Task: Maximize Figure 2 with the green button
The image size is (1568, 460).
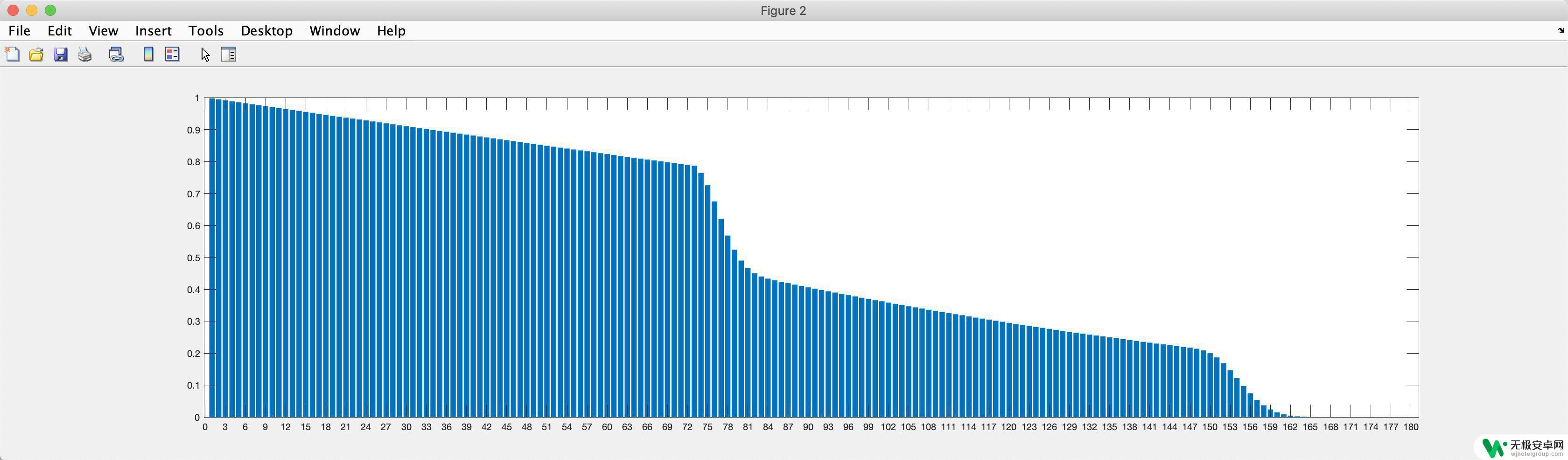Action: (x=50, y=10)
